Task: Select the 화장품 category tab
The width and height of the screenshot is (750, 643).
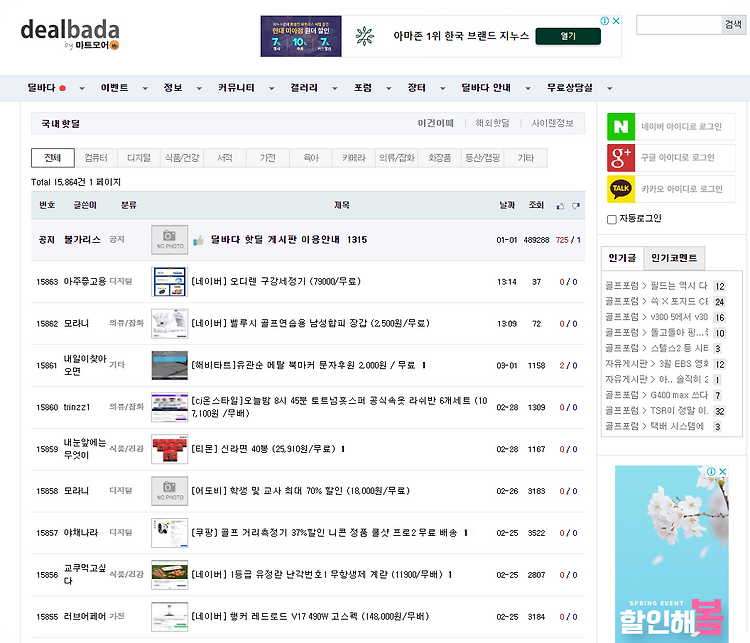Action: (440, 158)
